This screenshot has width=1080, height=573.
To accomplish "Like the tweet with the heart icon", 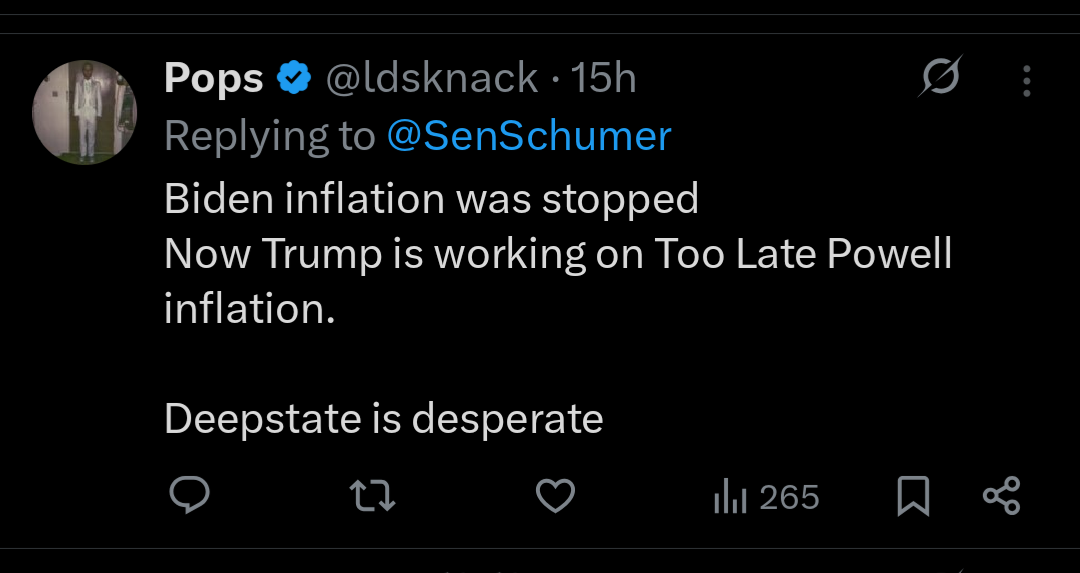I will (556, 496).
